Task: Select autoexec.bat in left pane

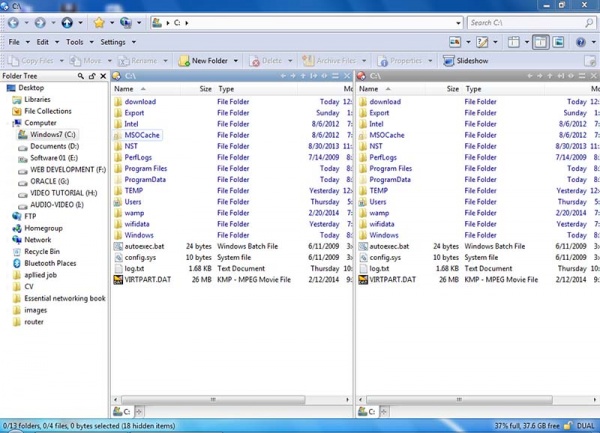Action: (x=144, y=246)
